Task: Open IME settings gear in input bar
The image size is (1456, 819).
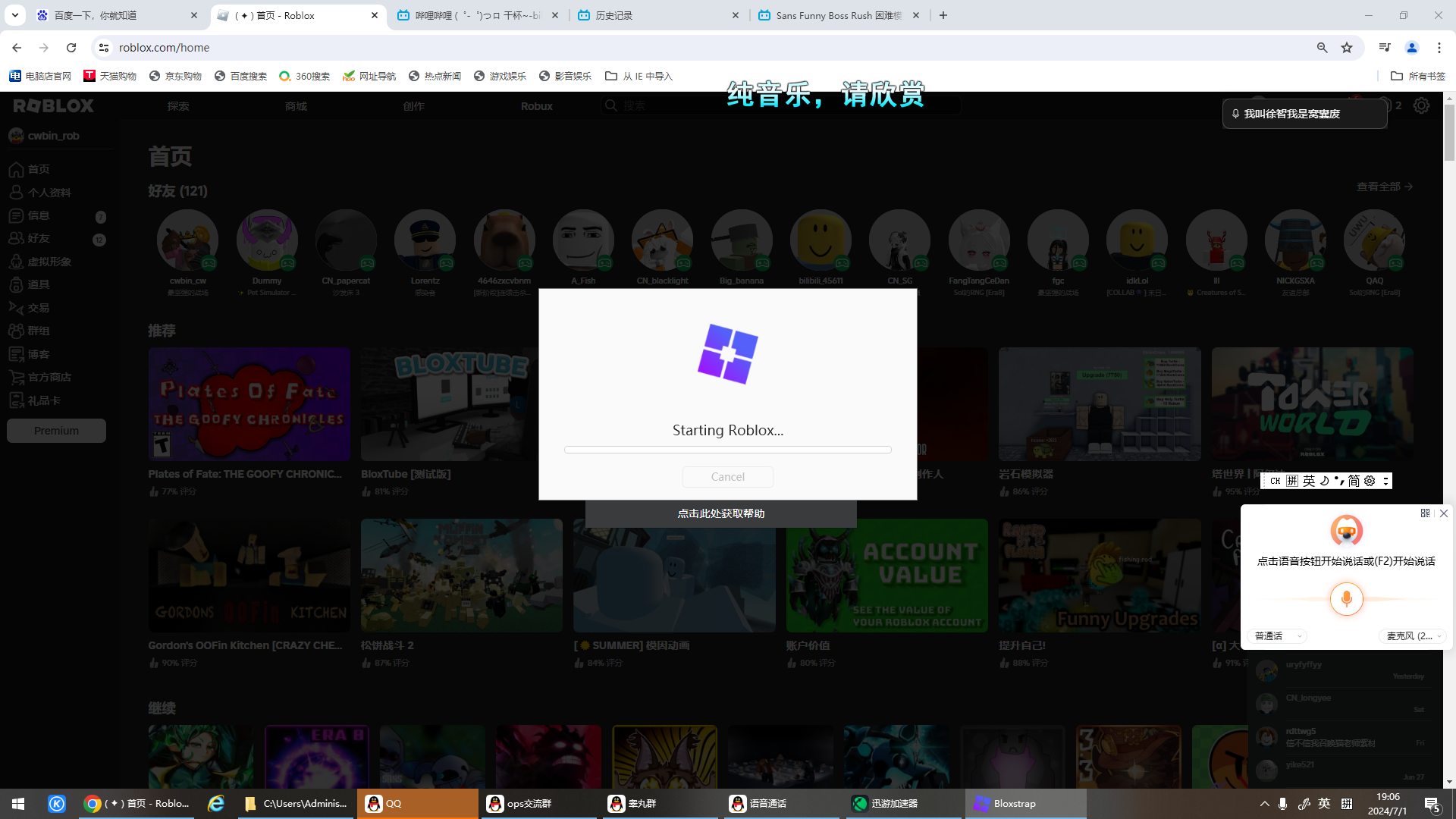Action: [1370, 481]
